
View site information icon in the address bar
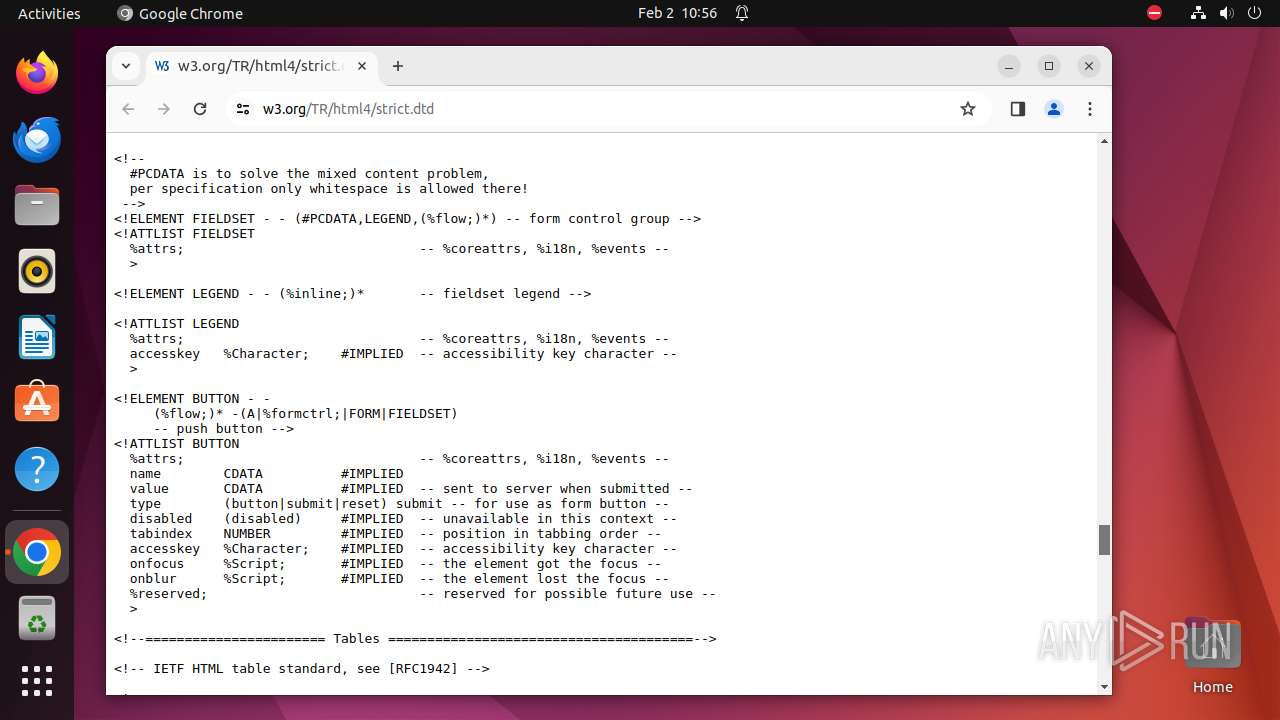[x=243, y=109]
